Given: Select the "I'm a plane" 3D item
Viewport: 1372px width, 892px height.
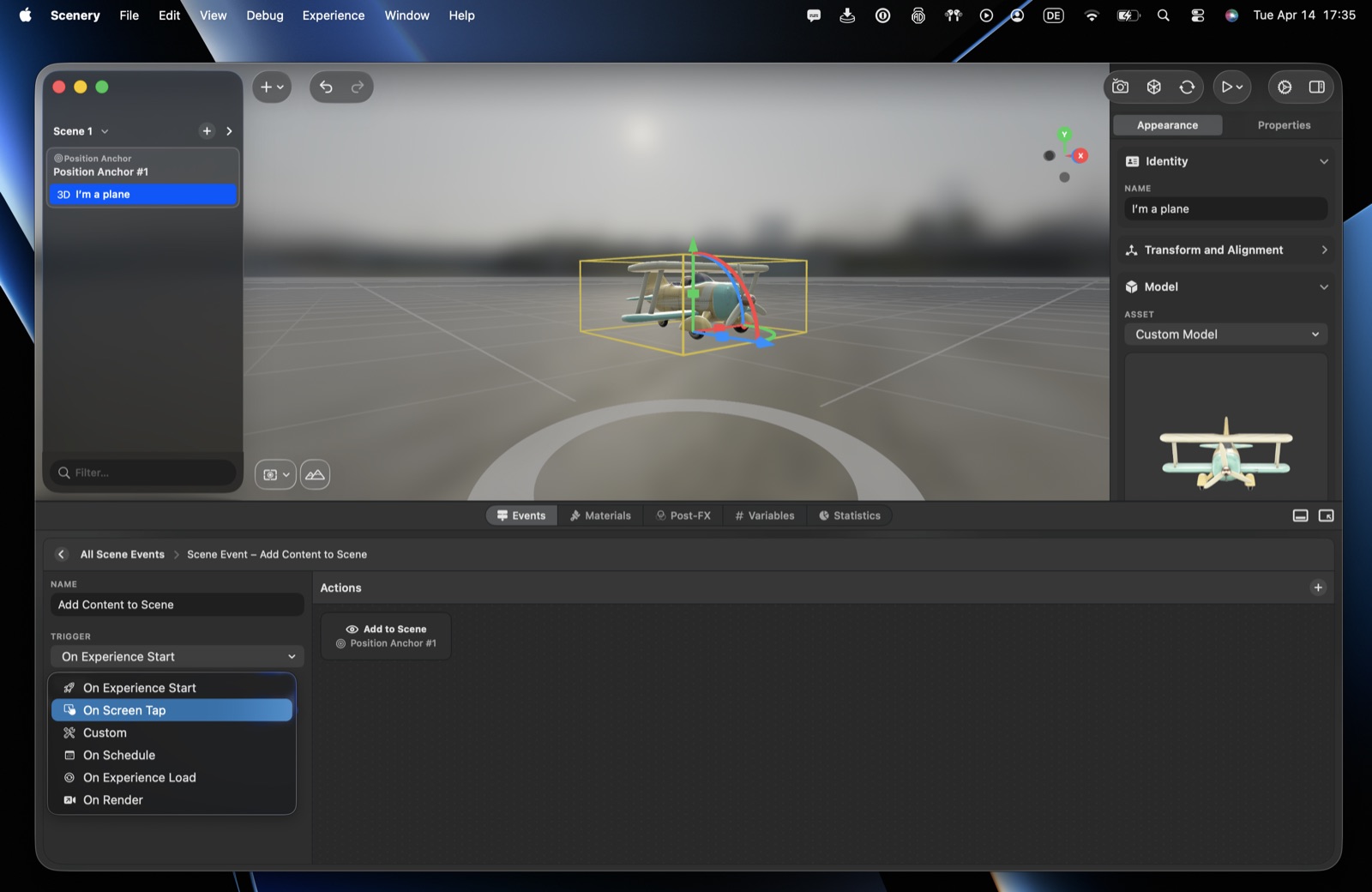Looking at the screenshot, I should (143, 195).
